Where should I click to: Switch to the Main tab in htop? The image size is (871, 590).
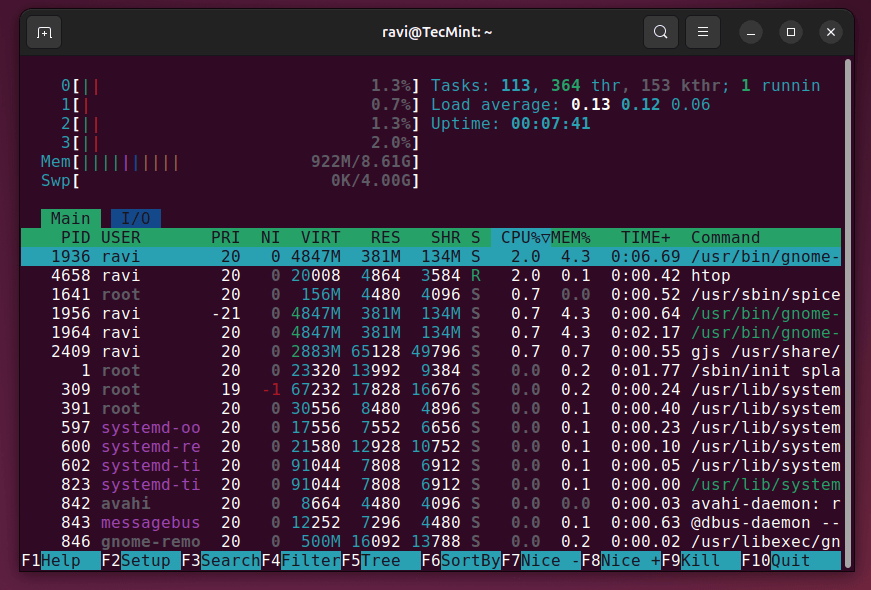(71, 218)
